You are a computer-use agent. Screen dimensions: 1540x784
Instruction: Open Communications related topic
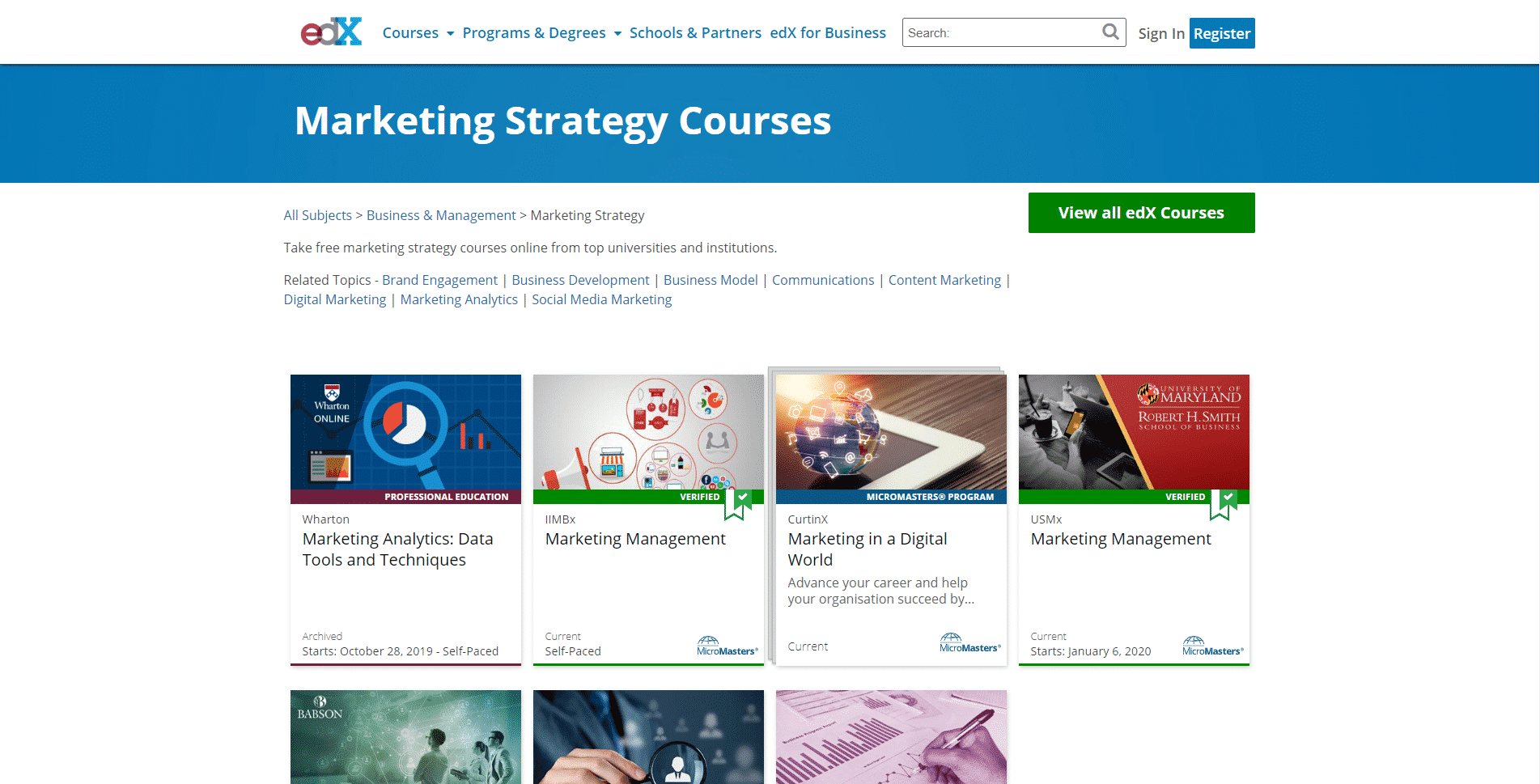coord(823,280)
